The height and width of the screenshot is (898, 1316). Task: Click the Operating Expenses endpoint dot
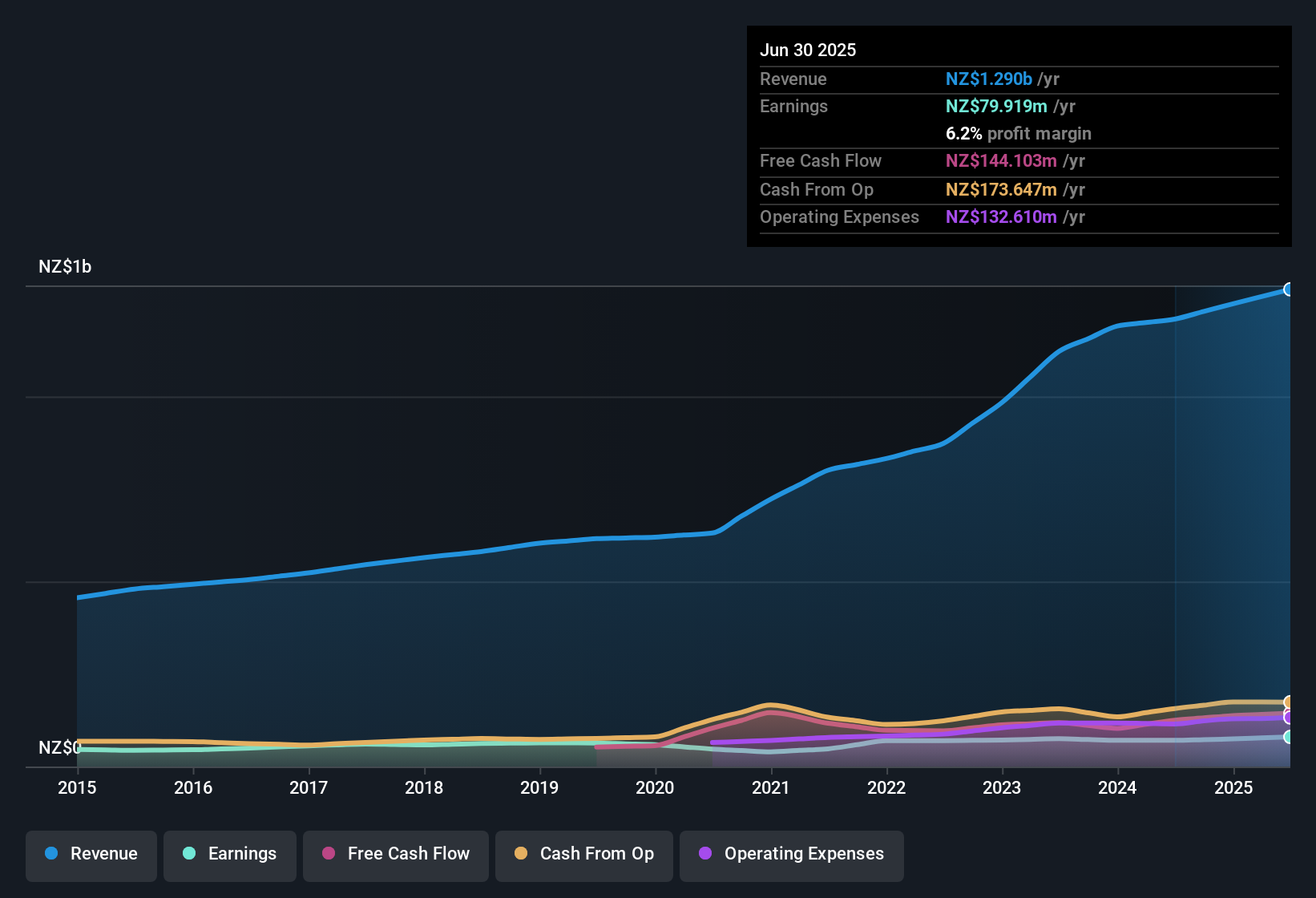(1287, 718)
